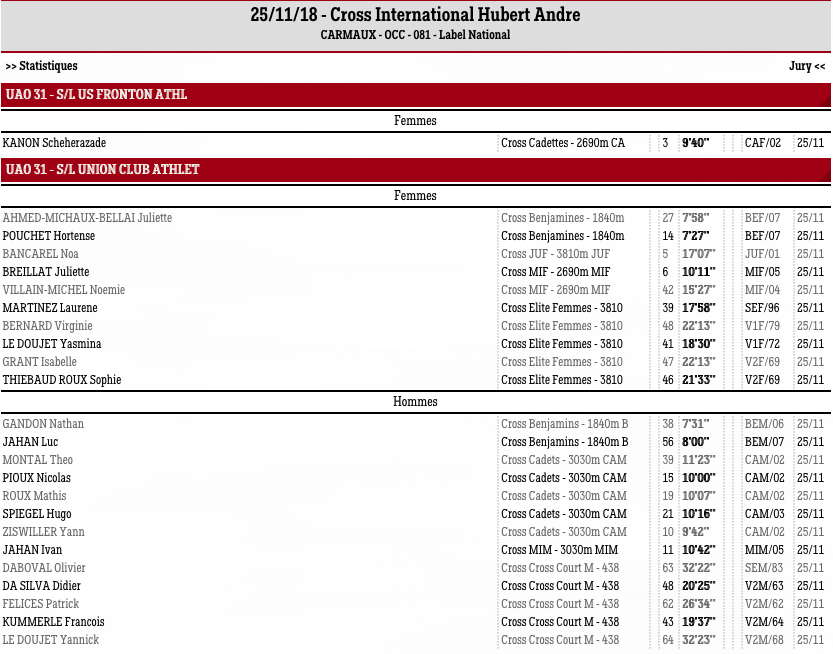
Task: Click the 9'40'' time result
Action: (695, 143)
